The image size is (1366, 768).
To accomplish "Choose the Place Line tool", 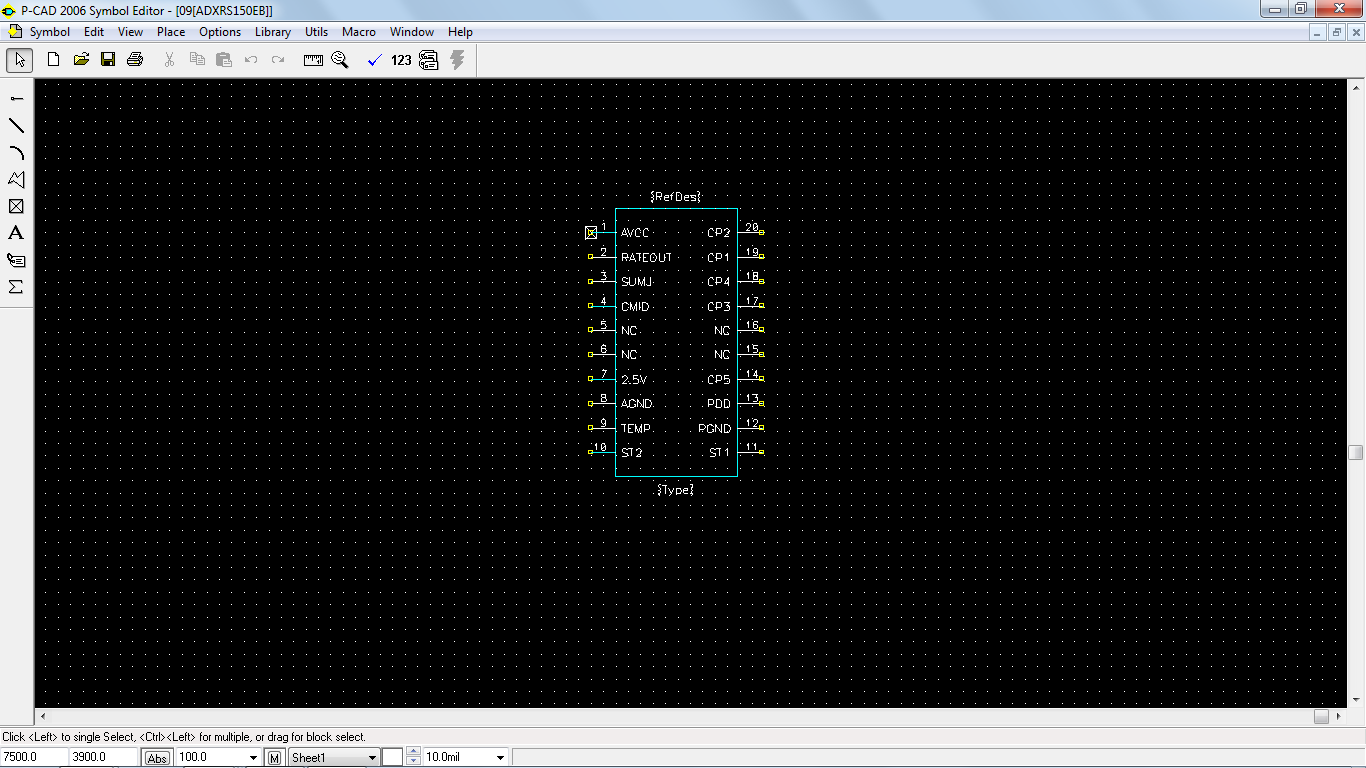I will click(x=16, y=125).
